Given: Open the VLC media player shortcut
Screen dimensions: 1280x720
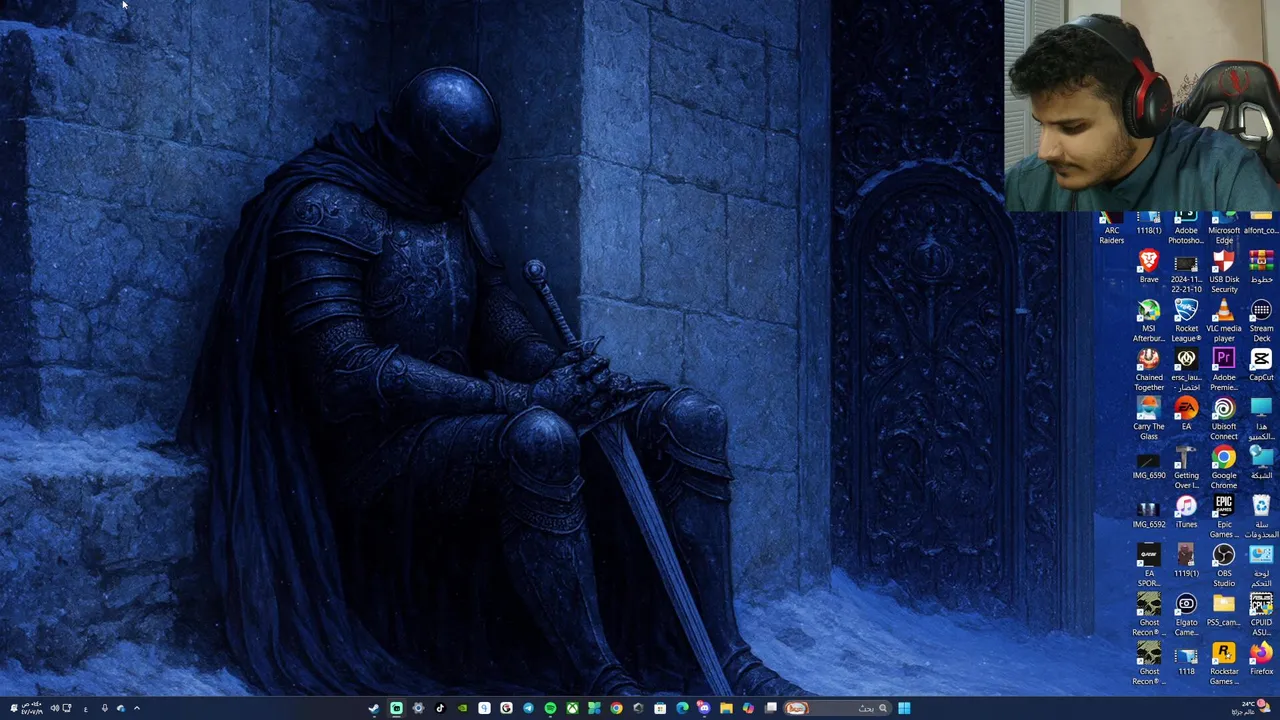Looking at the screenshot, I should (x=1224, y=321).
